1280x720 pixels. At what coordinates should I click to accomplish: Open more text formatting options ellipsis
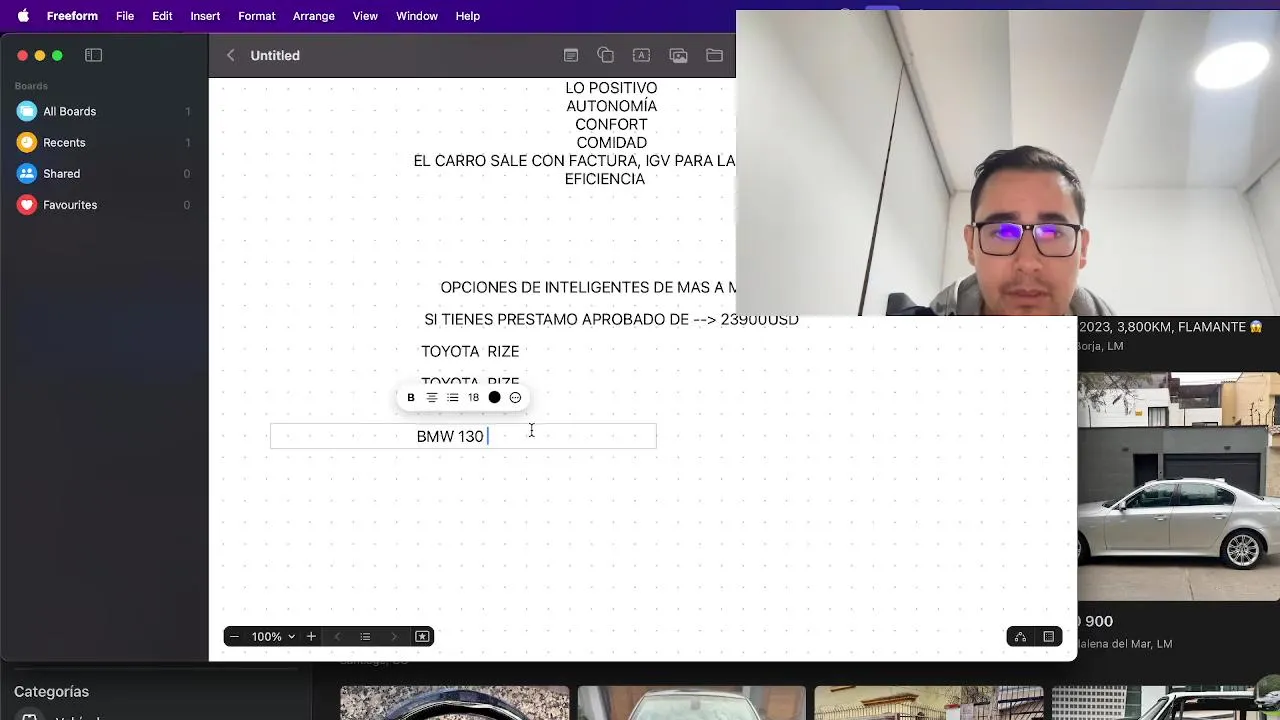point(515,398)
